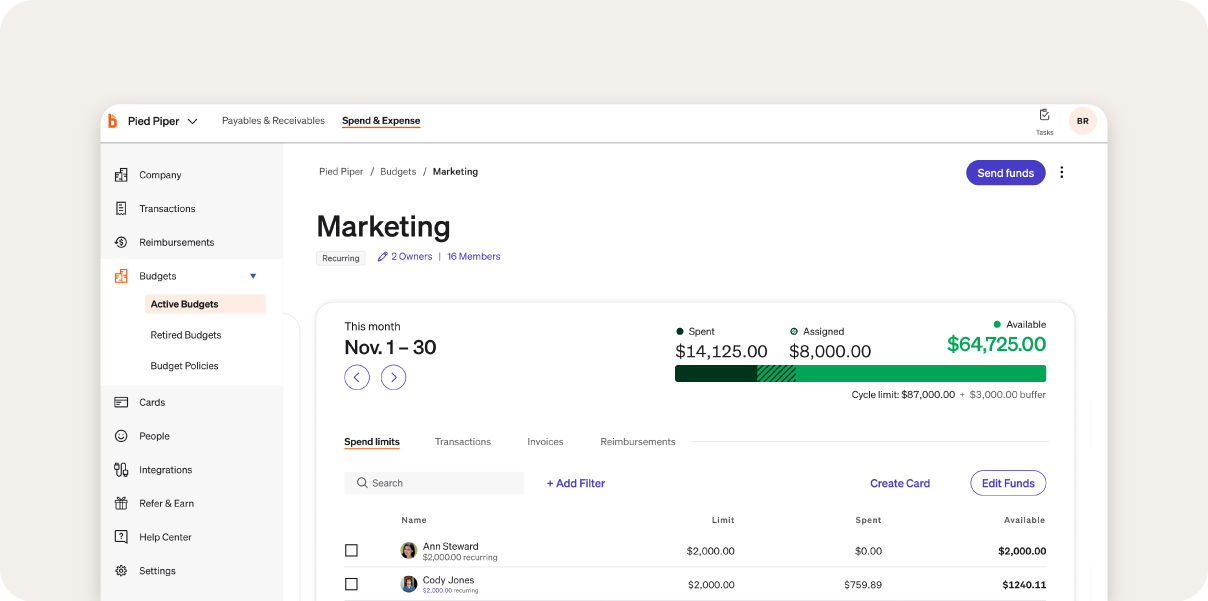Click Pied Piper breadcrumb link
This screenshot has width=1208, height=601.
(x=341, y=172)
